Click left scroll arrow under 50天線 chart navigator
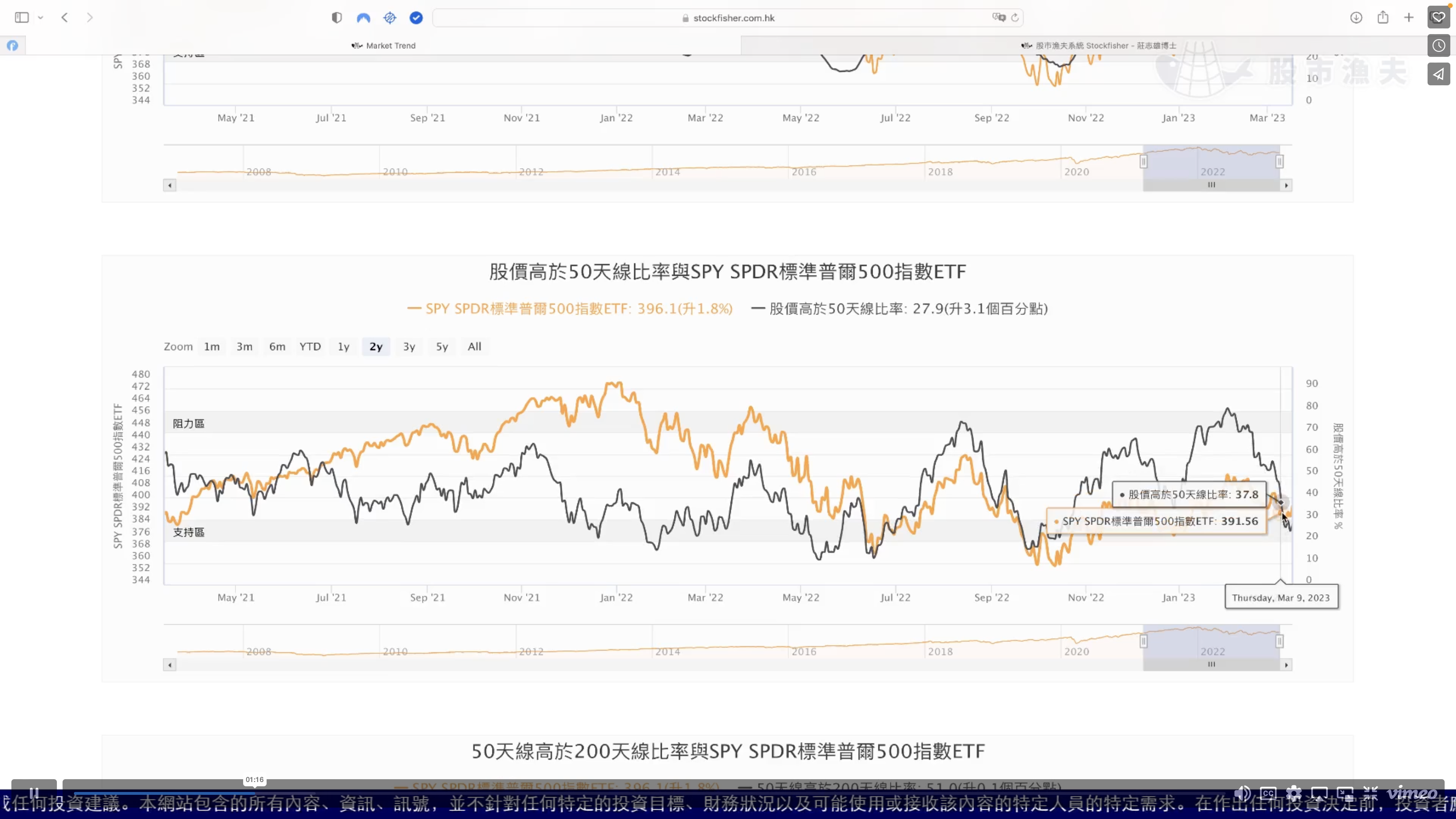Viewport: 1456px width, 819px height. pyautogui.click(x=170, y=665)
